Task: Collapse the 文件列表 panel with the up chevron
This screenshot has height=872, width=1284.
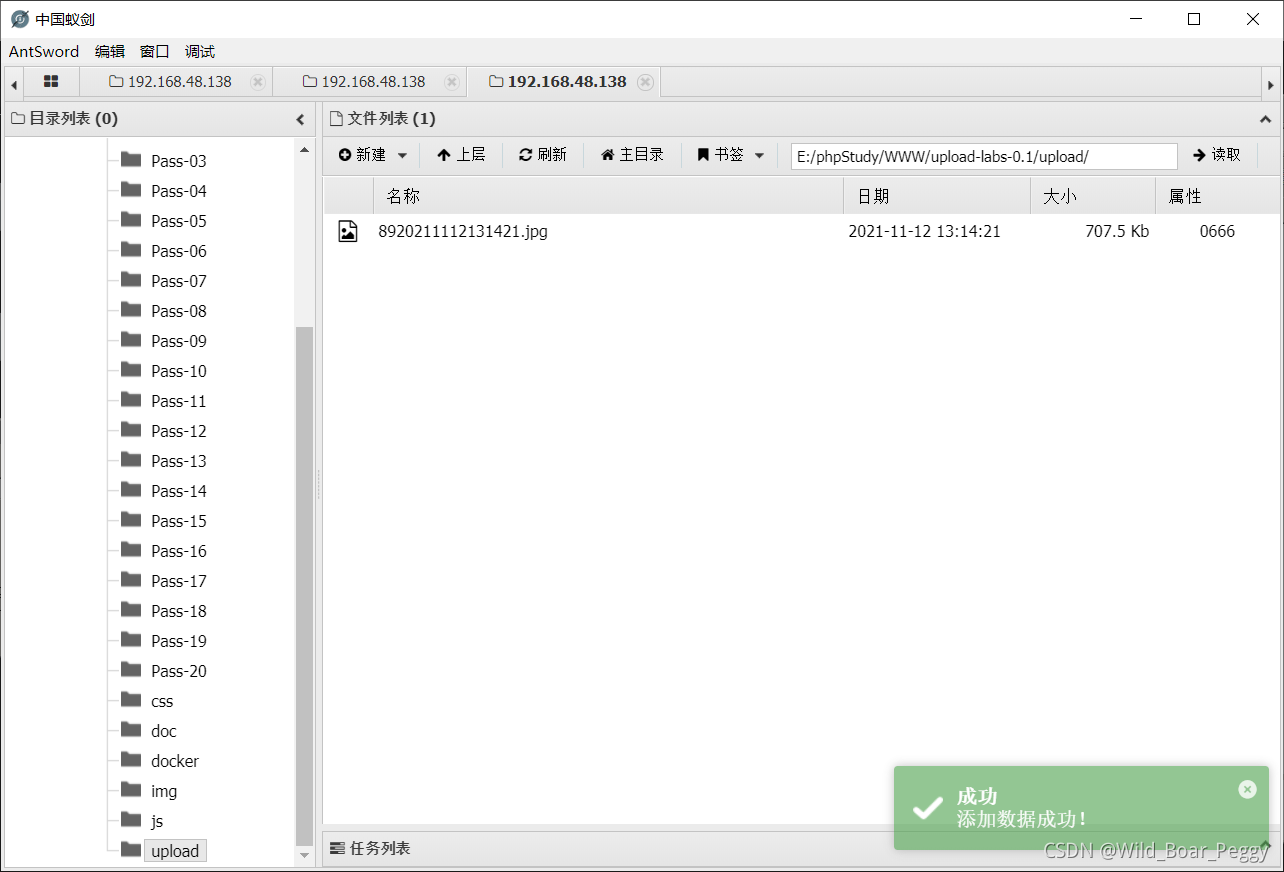Action: coord(1265,119)
